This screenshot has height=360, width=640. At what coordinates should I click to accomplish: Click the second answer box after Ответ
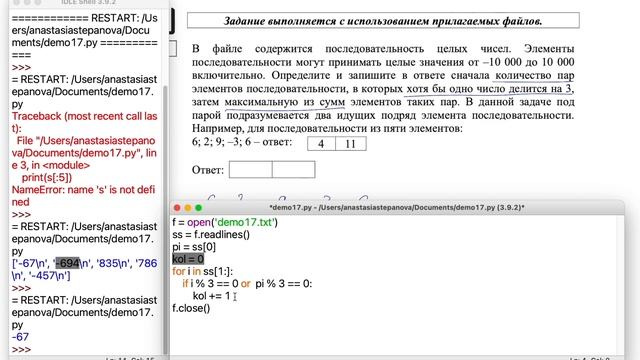(x=293, y=169)
